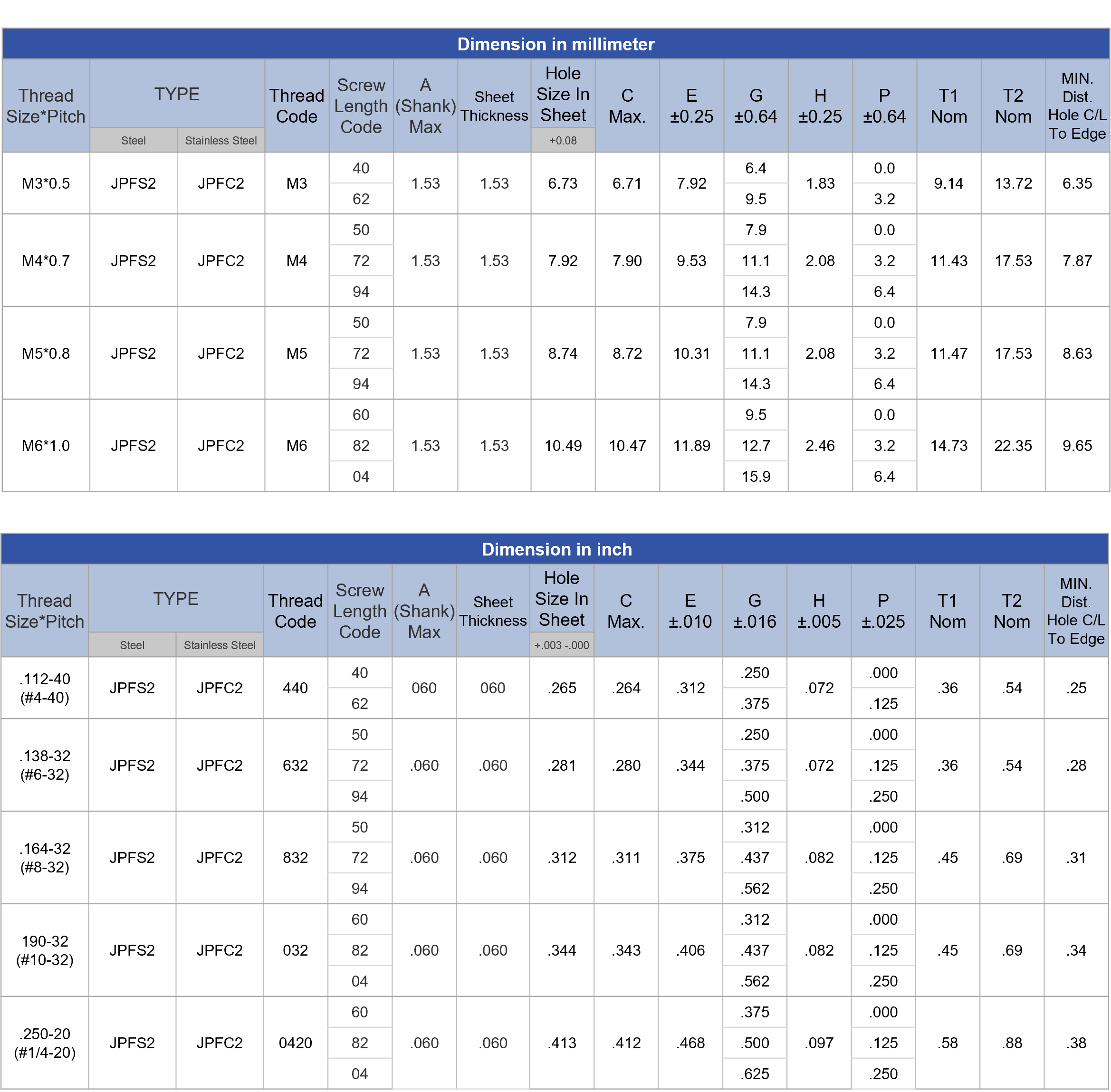The width and height of the screenshot is (1111, 1092).
Task: Click hole size value 8.74
Action: pyautogui.click(x=563, y=353)
